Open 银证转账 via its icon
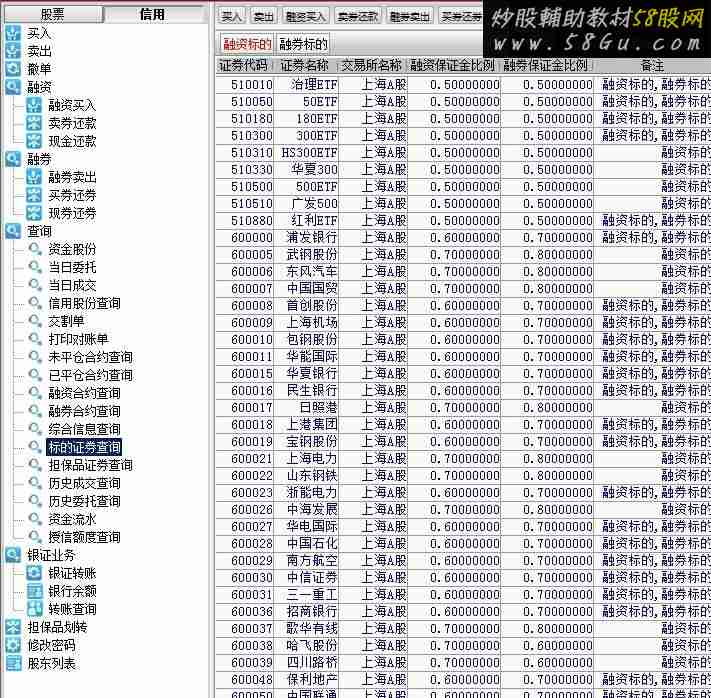This screenshot has width=711, height=698. [34, 573]
